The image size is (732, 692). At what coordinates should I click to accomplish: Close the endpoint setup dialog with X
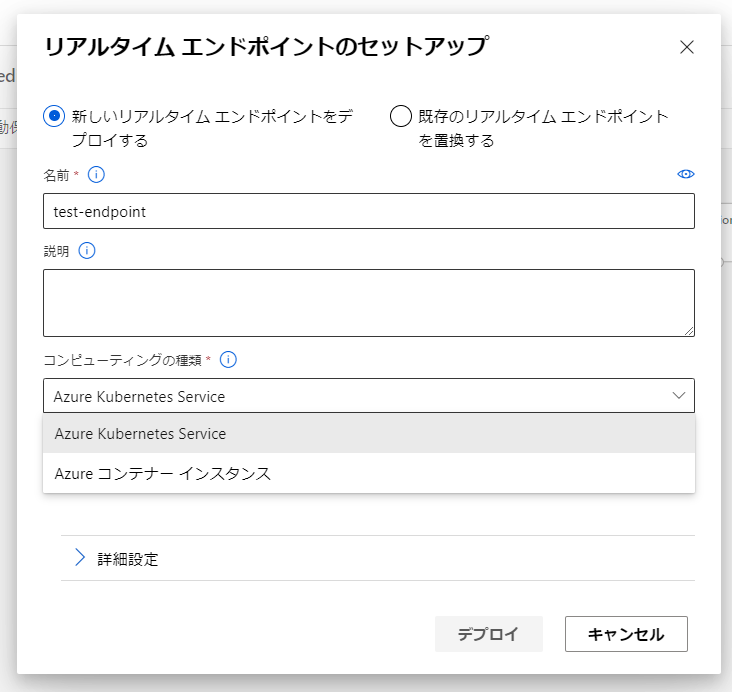point(687,47)
